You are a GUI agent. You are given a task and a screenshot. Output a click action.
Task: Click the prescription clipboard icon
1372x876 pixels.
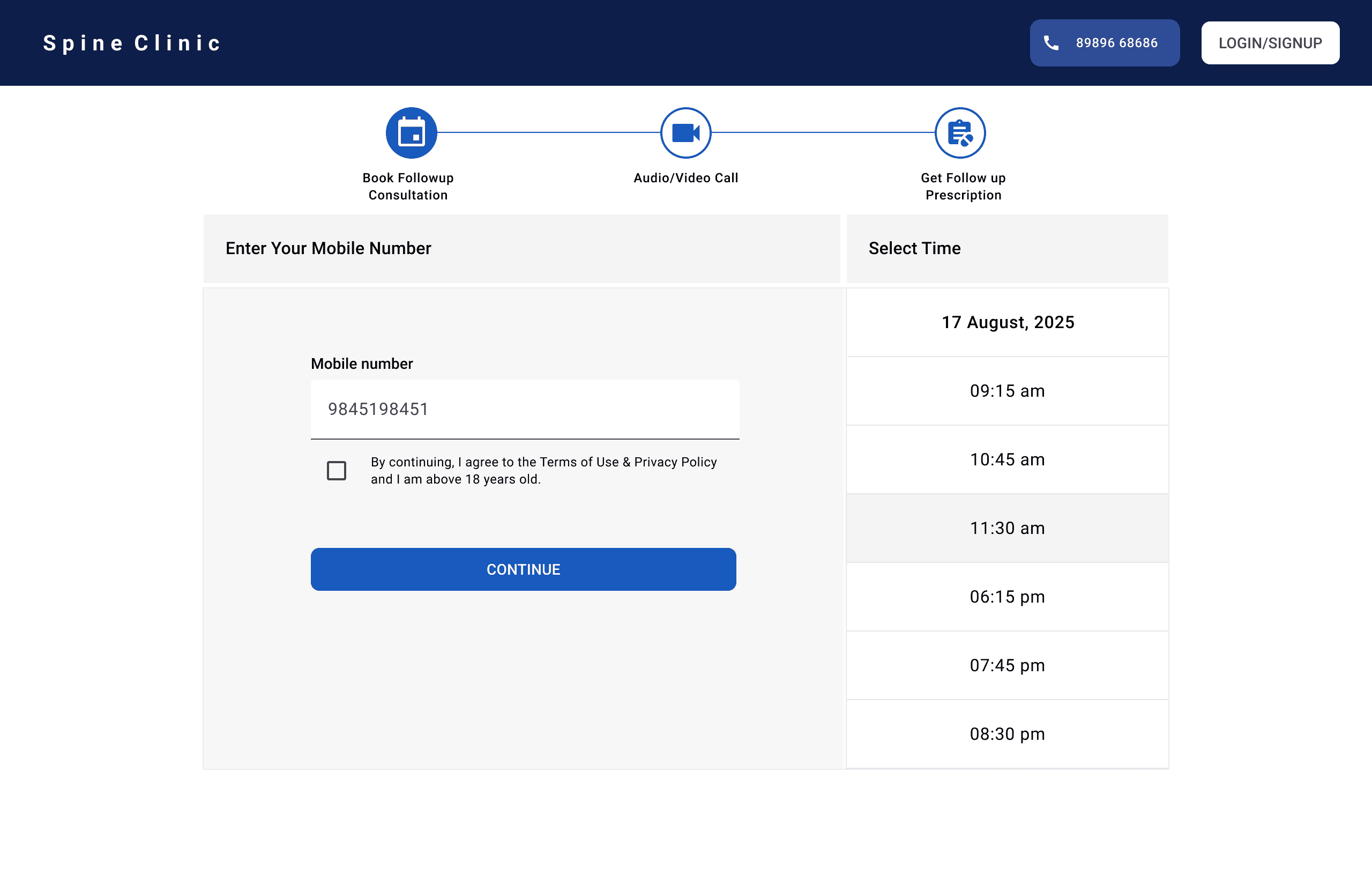click(960, 133)
